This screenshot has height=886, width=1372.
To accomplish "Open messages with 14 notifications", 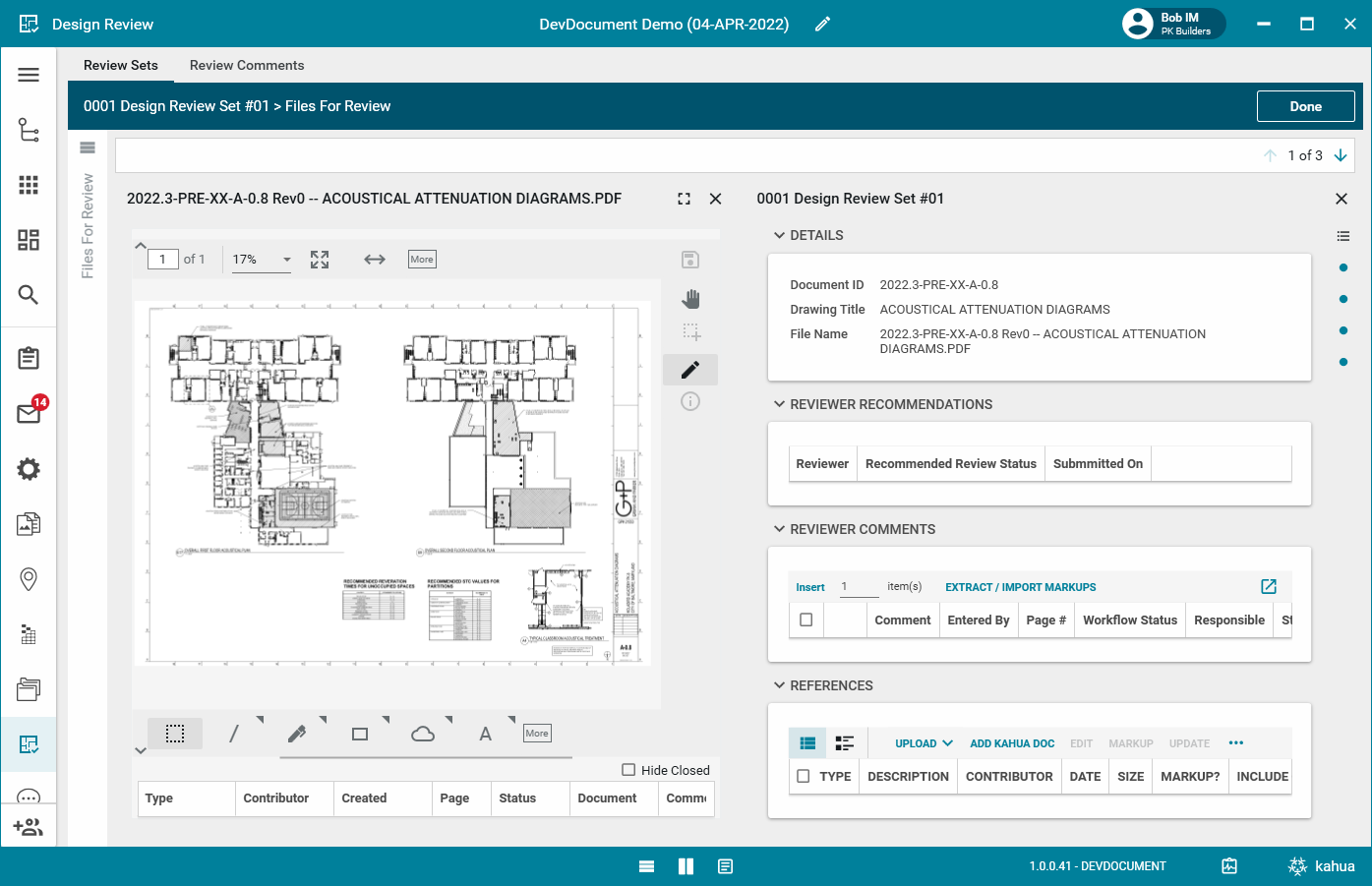I will click(x=29, y=413).
